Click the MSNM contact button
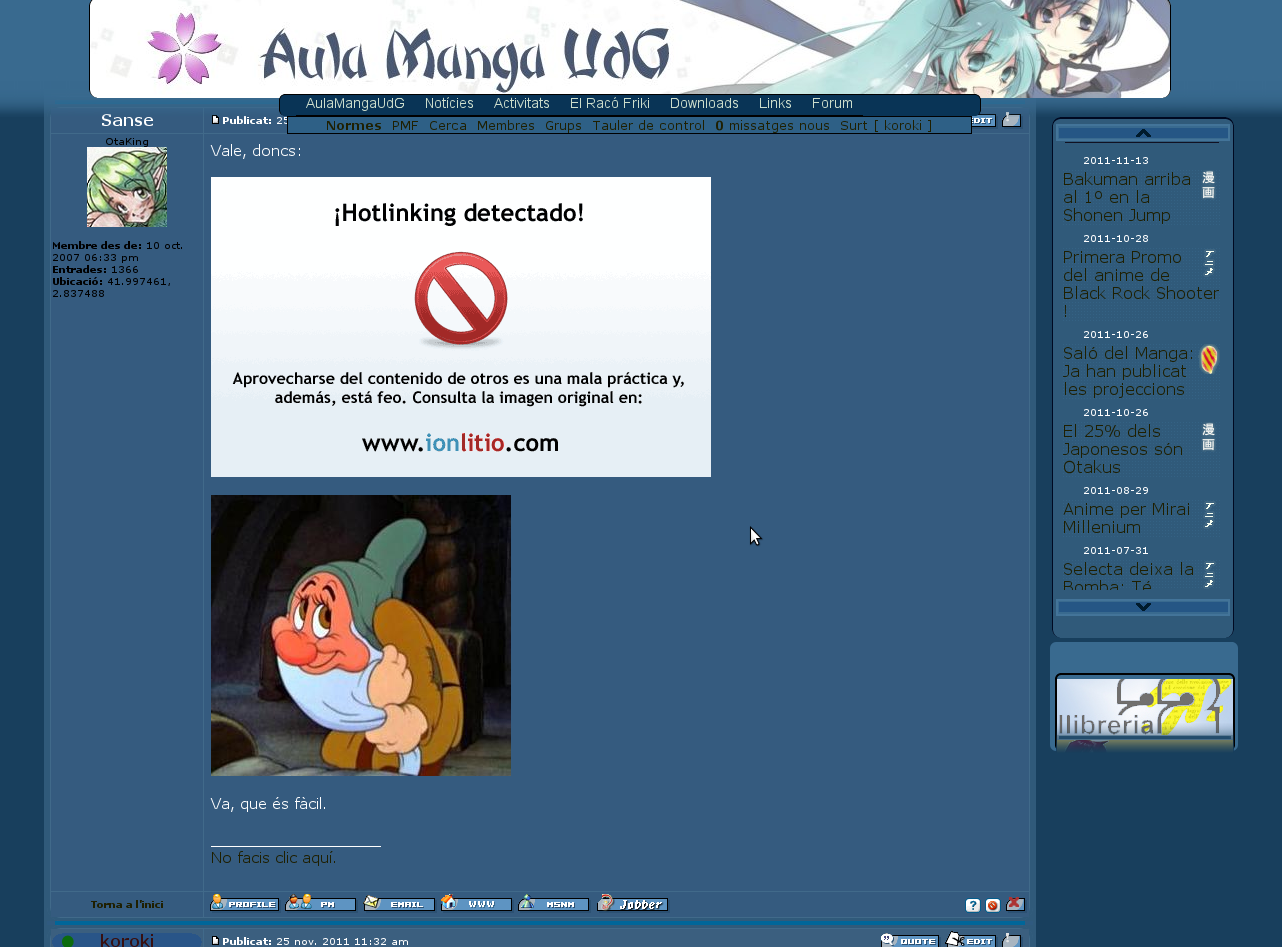This screenshot has height=947, width=1282. 553,903
